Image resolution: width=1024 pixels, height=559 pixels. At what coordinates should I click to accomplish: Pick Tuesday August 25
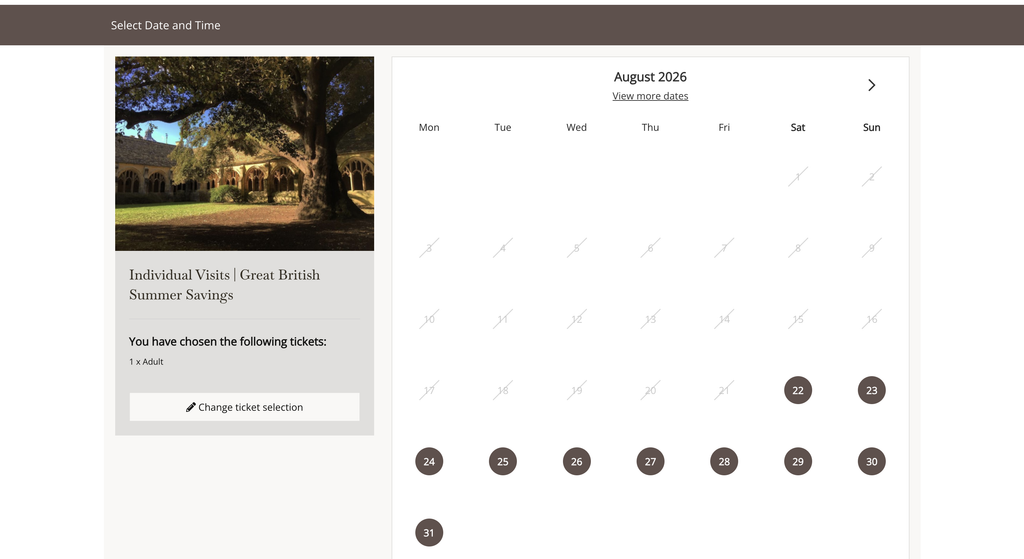[503, 461]
